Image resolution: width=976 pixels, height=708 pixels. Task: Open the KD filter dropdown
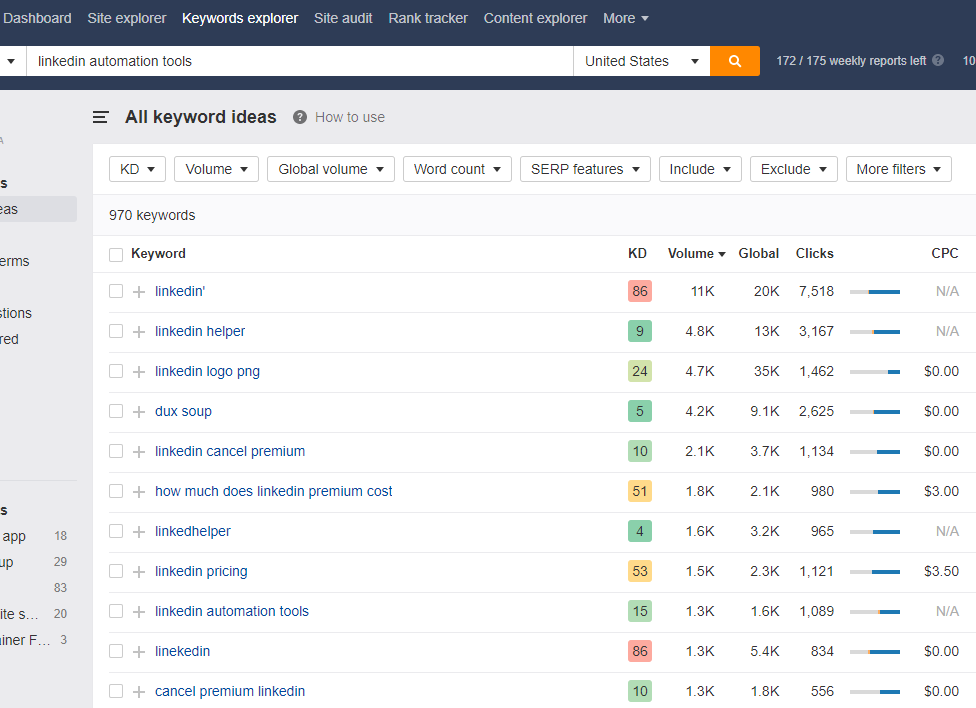point(137,169)
